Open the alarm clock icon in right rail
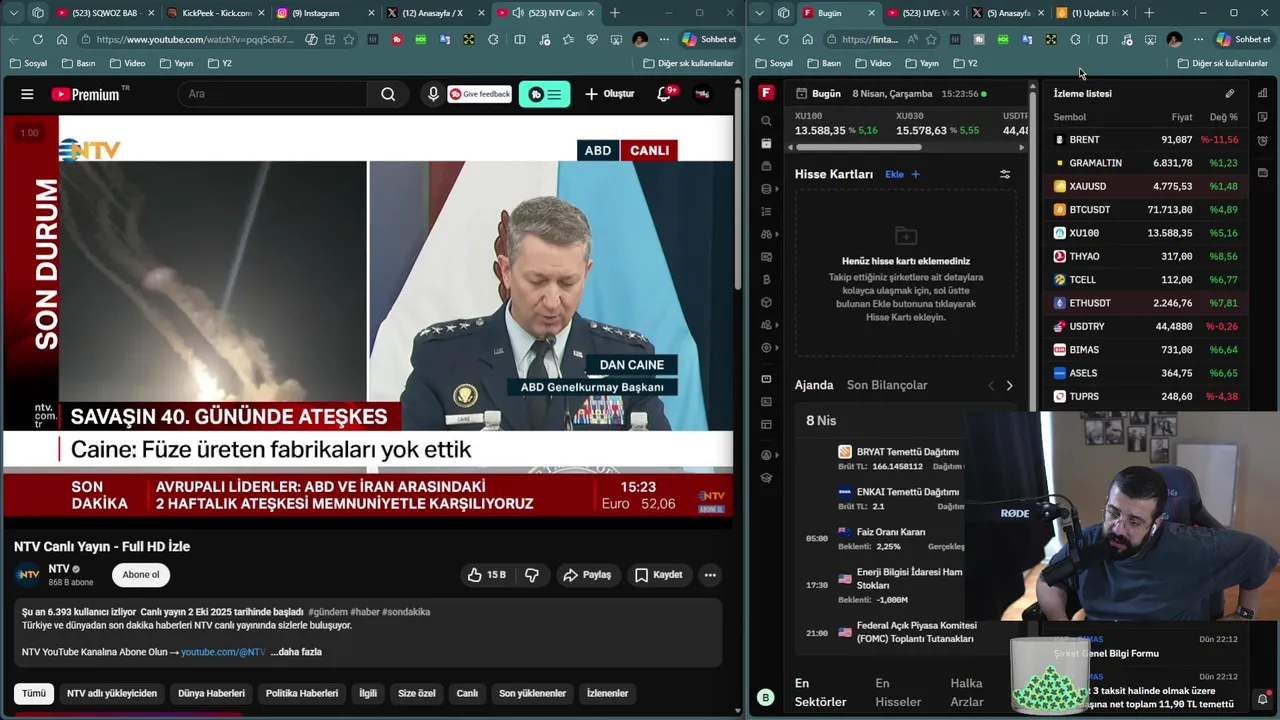This screenshot has width=1280, height=720. point(1263,141)
